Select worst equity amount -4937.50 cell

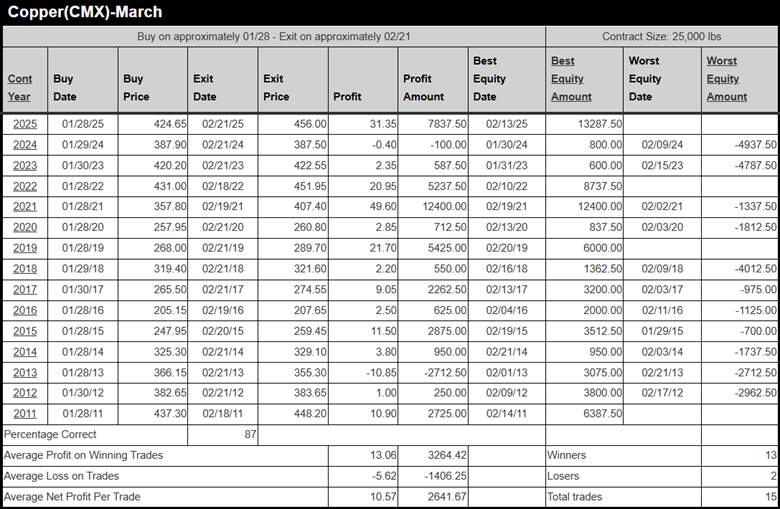740,145
